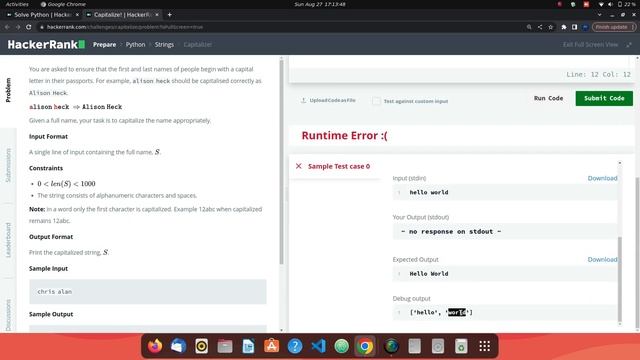Open the Submissions side tab
The height and width of the screenshot is (360, 640).
click(8, 165)
